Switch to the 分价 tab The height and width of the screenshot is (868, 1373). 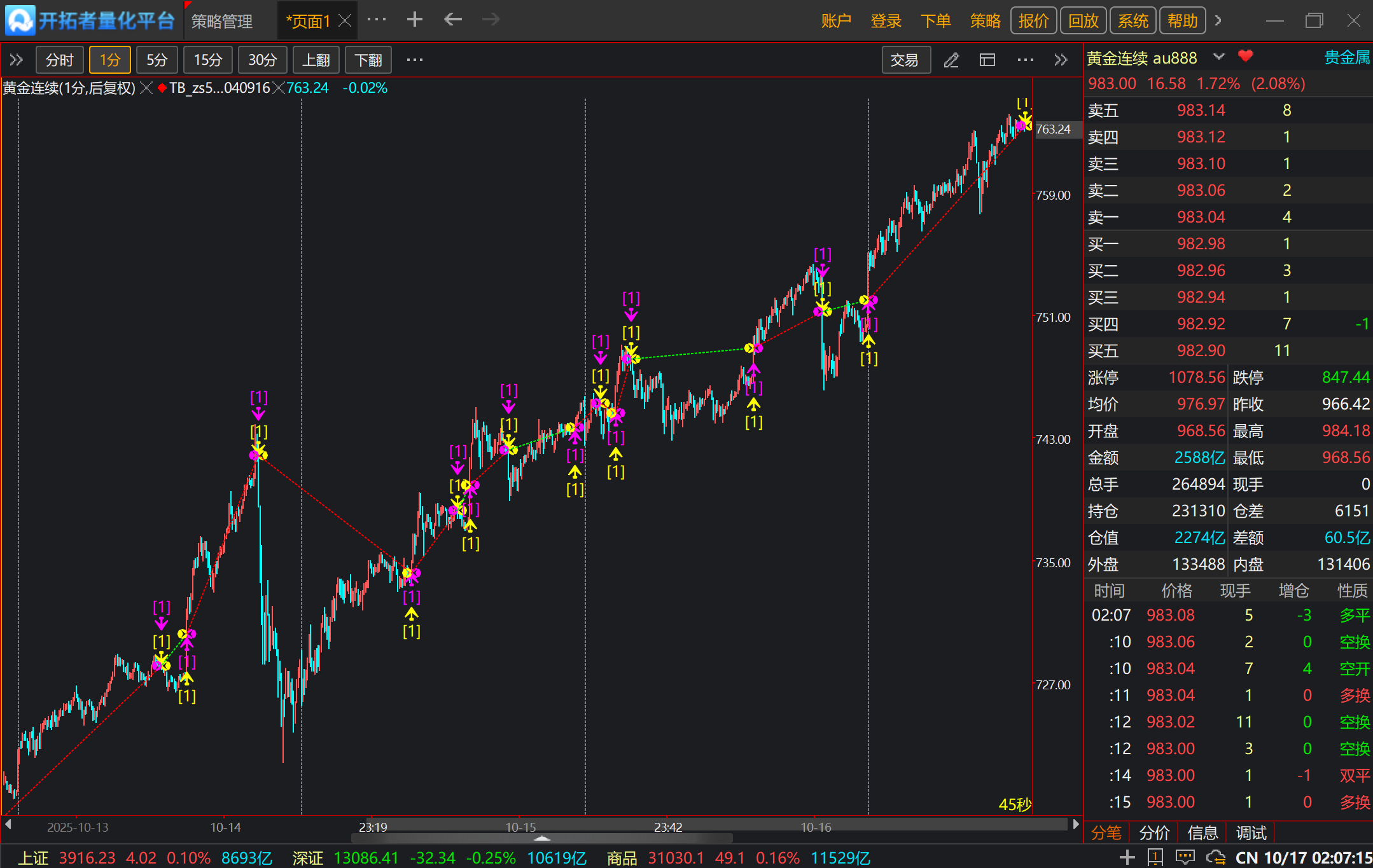coord(1154,832)
